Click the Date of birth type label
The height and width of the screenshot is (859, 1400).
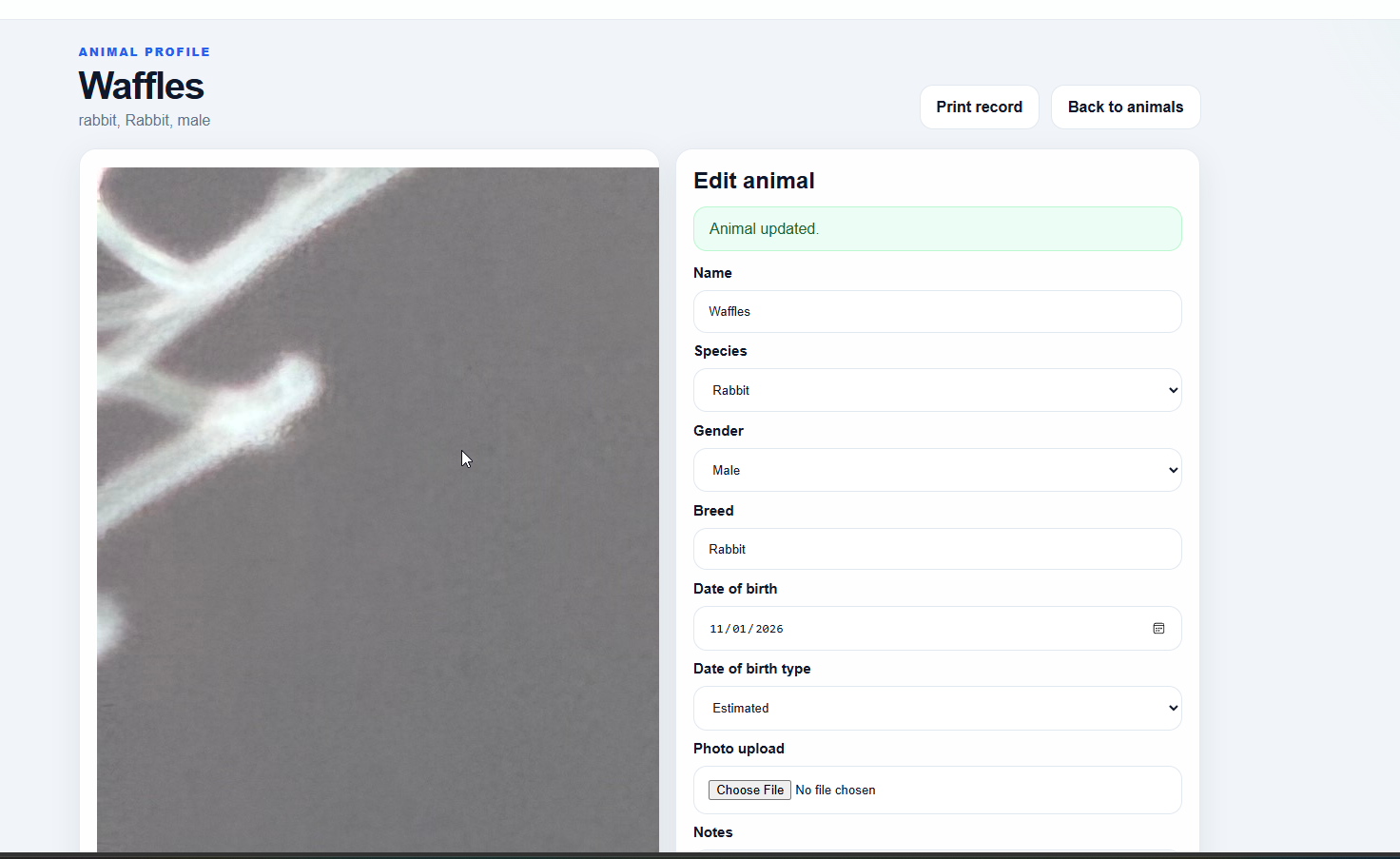click(751, 669)
